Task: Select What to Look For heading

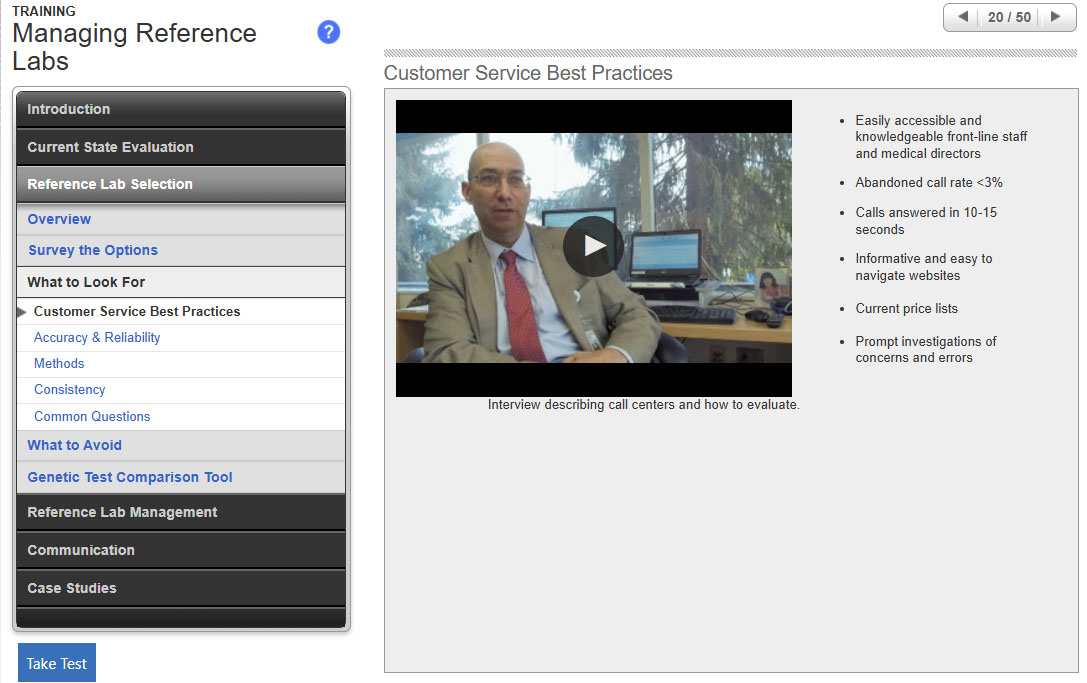Action: (x=86, y=282)
